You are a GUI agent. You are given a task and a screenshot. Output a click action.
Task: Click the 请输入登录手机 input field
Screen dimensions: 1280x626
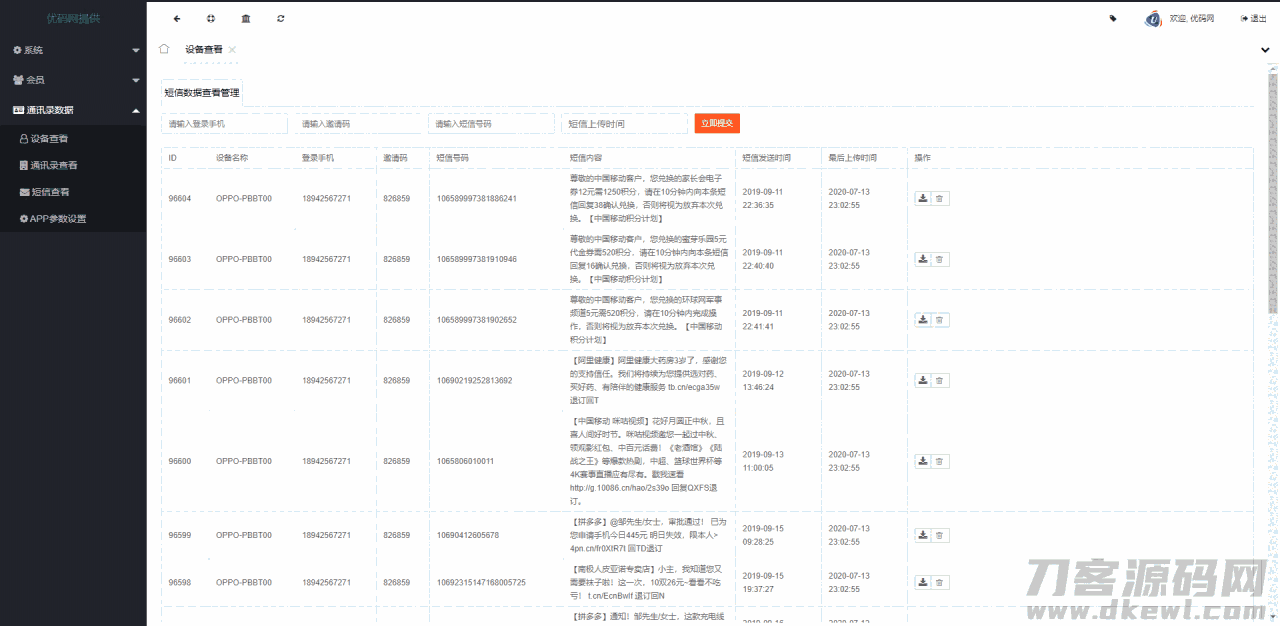[224, 124]
